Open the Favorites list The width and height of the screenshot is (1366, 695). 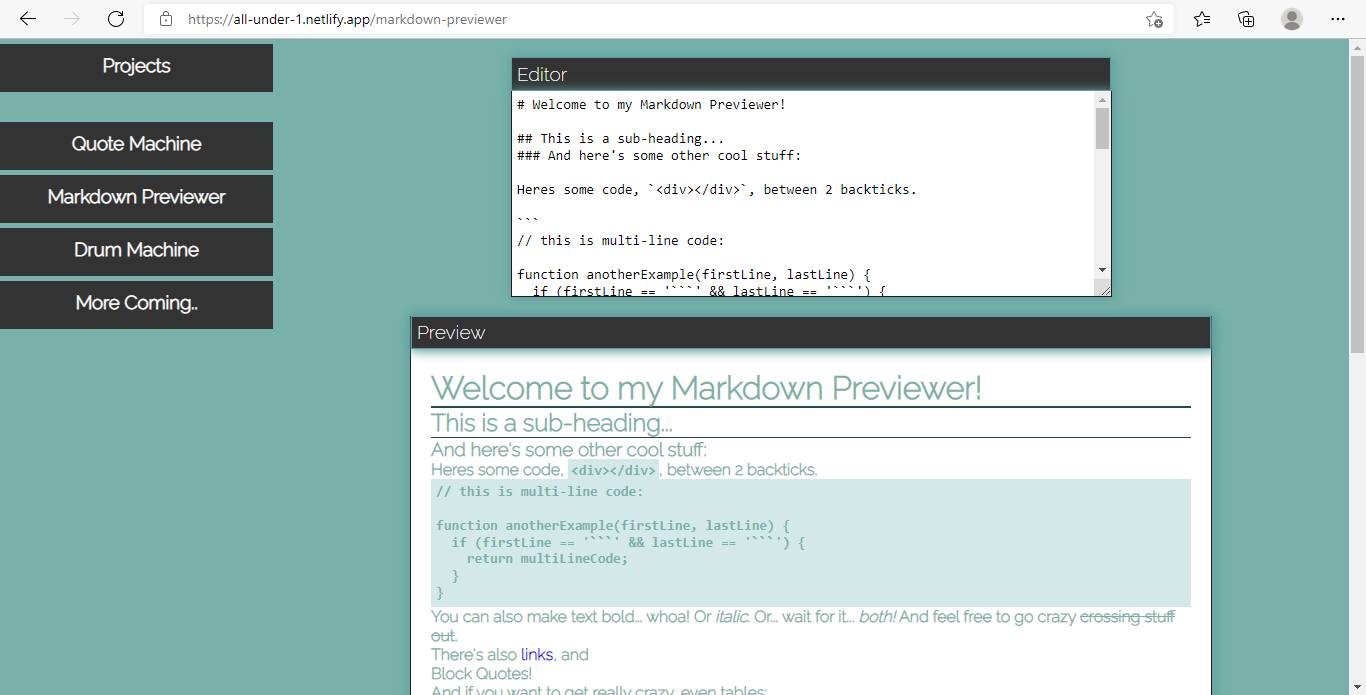tap(1202, 19)
